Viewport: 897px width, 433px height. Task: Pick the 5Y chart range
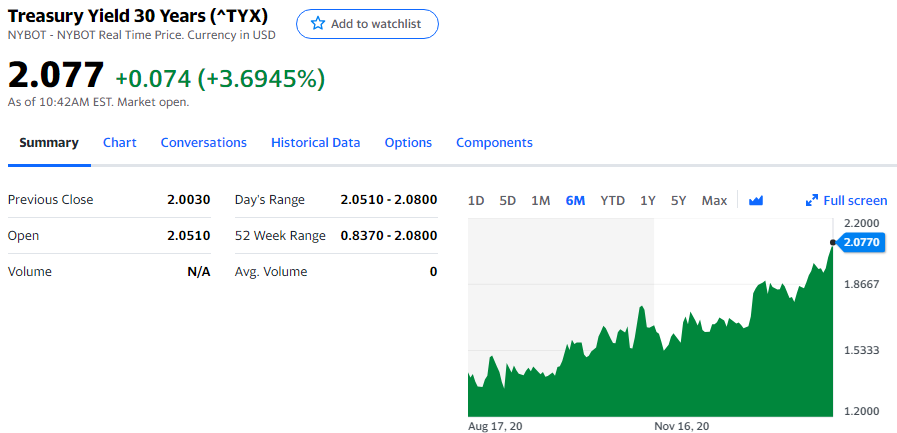point(679,200)
